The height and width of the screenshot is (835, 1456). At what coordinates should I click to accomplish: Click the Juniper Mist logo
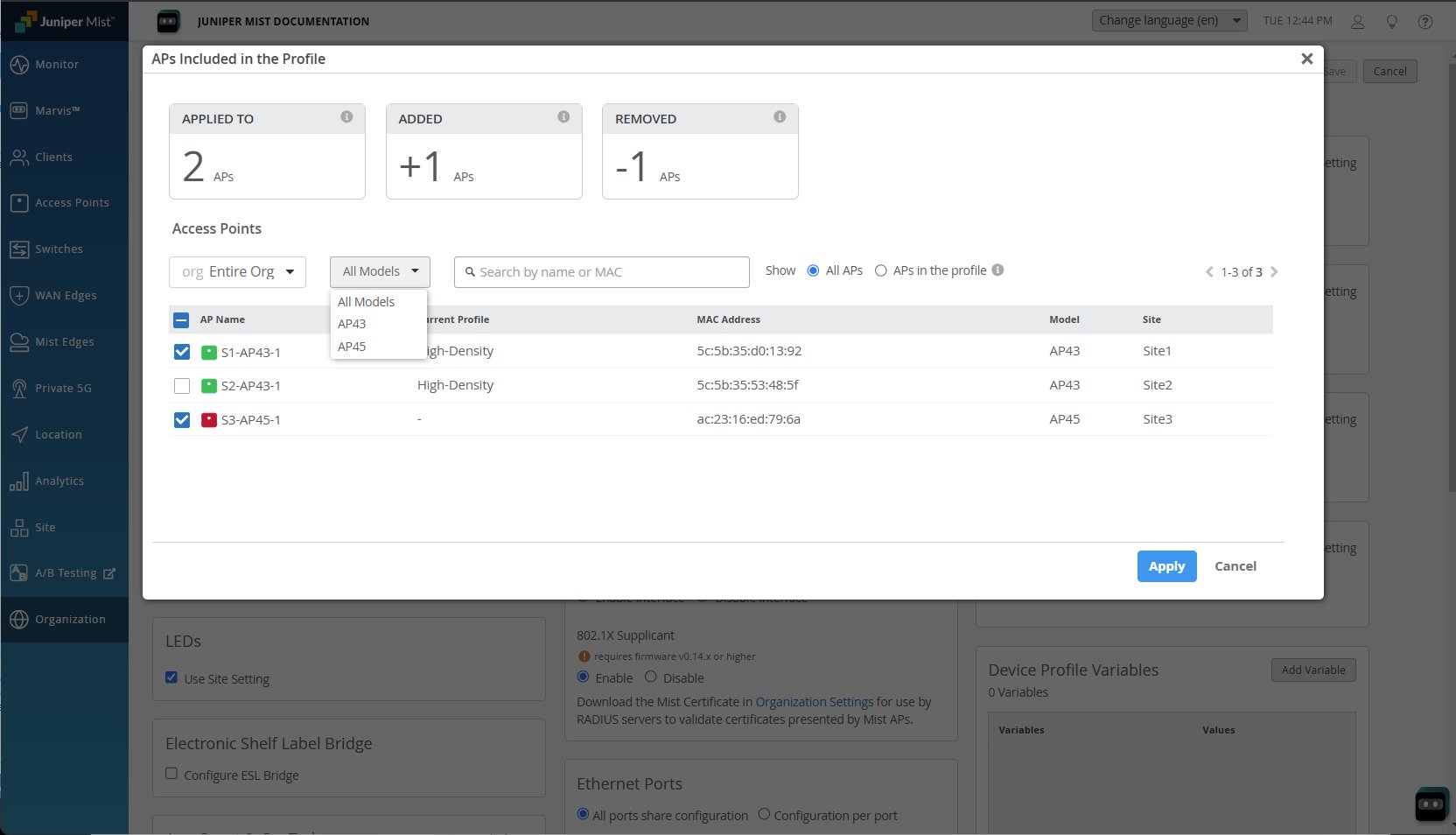click(x=65, y=21)
